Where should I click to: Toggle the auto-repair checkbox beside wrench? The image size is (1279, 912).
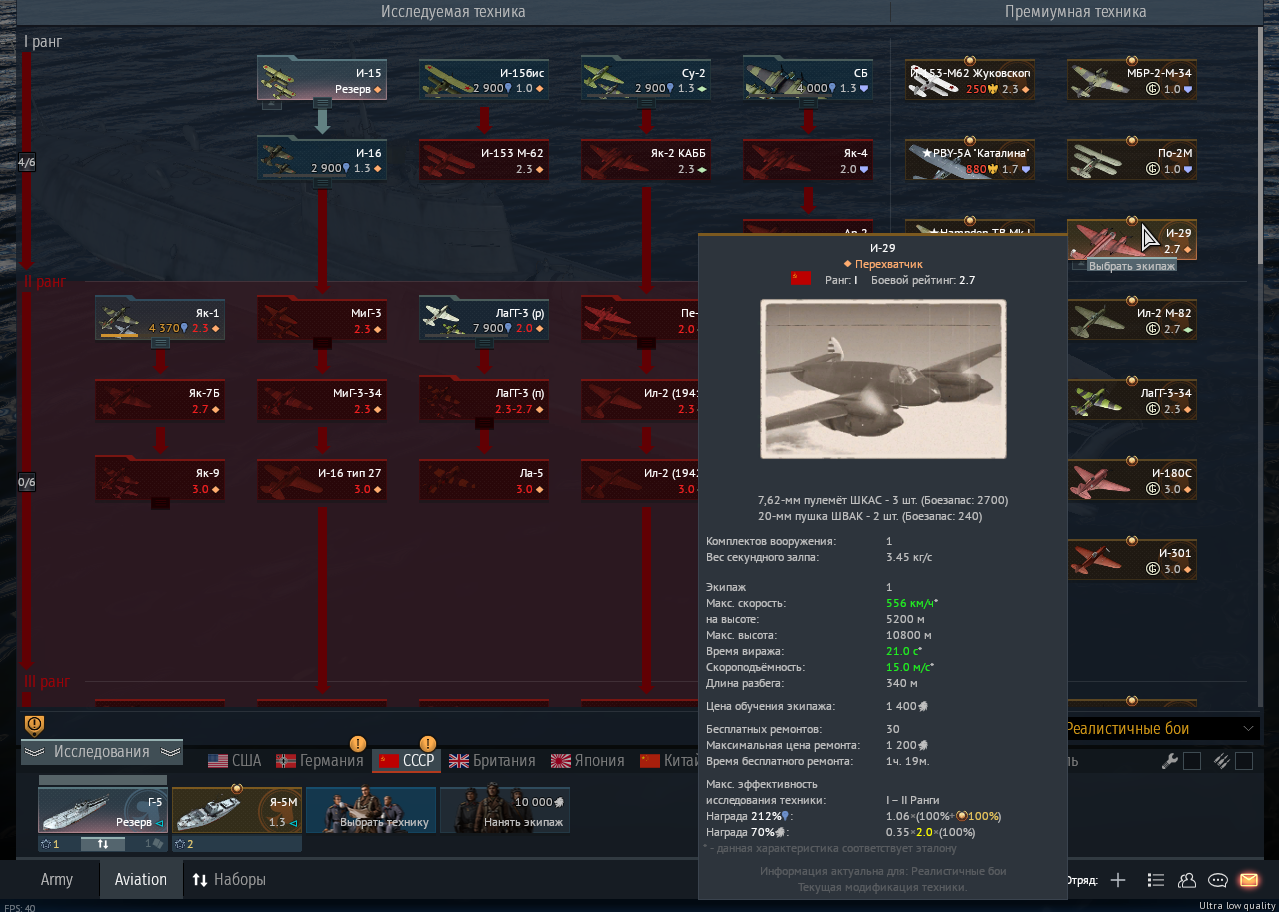pyautogui.click(x=1192, y=761)
